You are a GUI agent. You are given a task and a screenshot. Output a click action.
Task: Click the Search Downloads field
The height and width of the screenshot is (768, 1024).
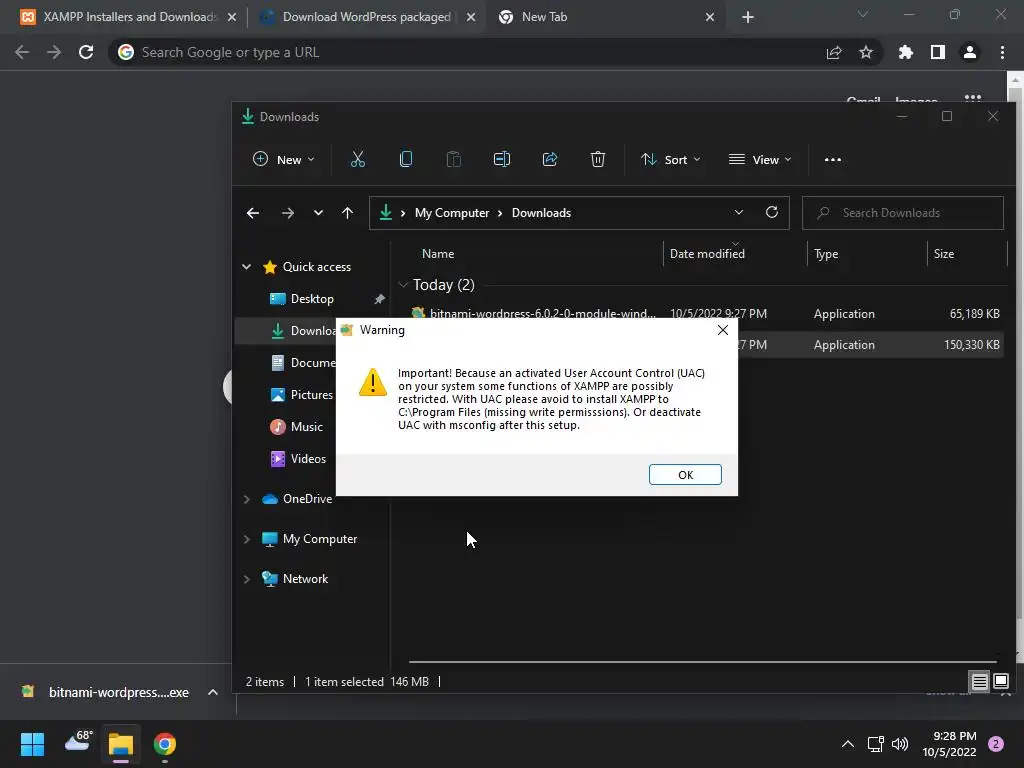pyautogui.click(x=903, y=213)
